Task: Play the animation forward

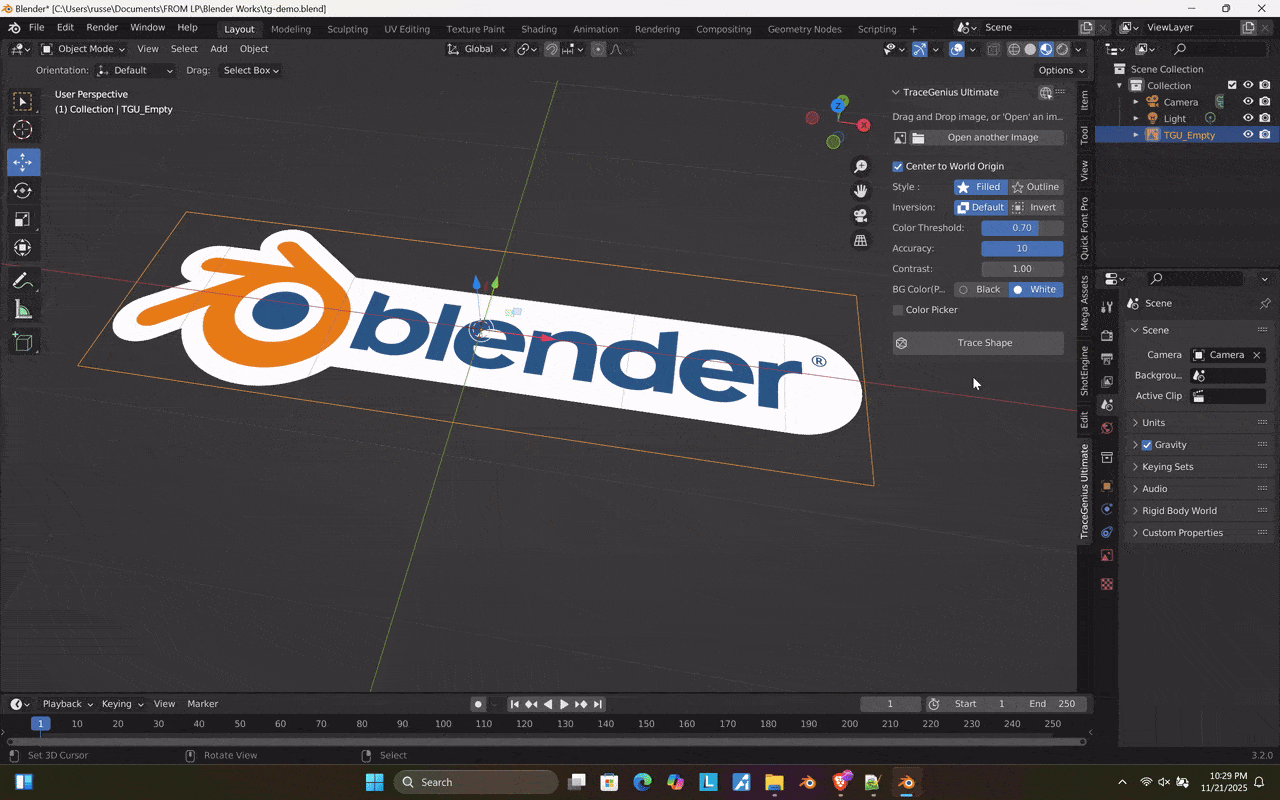Action: coord(564,704)
